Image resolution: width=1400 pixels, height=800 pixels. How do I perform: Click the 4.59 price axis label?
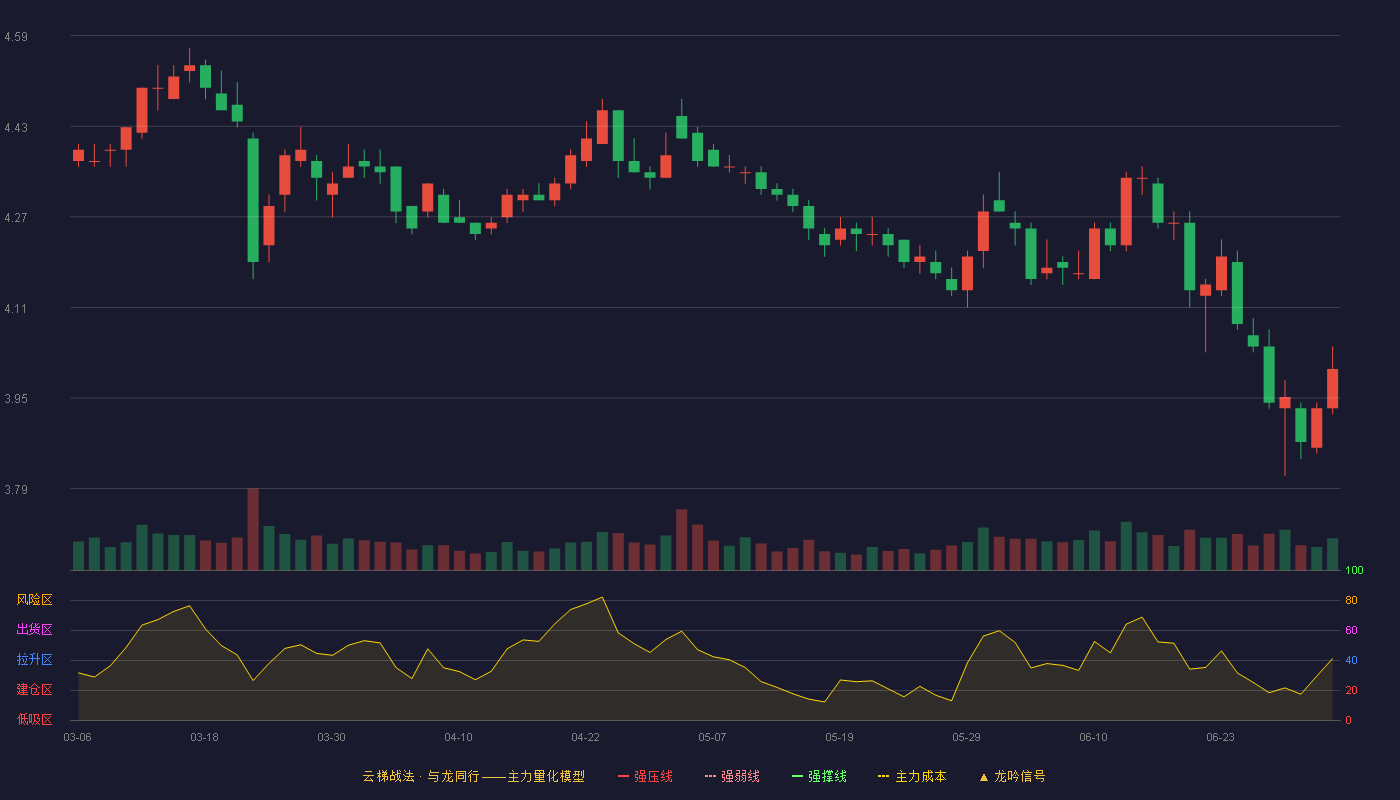coord(16,37)
